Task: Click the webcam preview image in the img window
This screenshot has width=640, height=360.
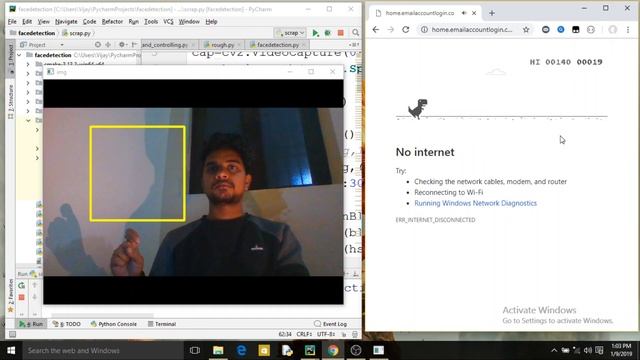Action: click(193, 192)
